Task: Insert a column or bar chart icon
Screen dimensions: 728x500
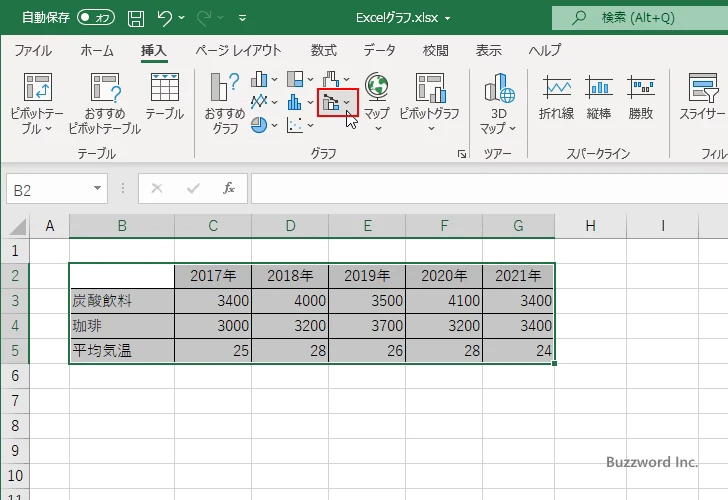Action: (259, 79)
